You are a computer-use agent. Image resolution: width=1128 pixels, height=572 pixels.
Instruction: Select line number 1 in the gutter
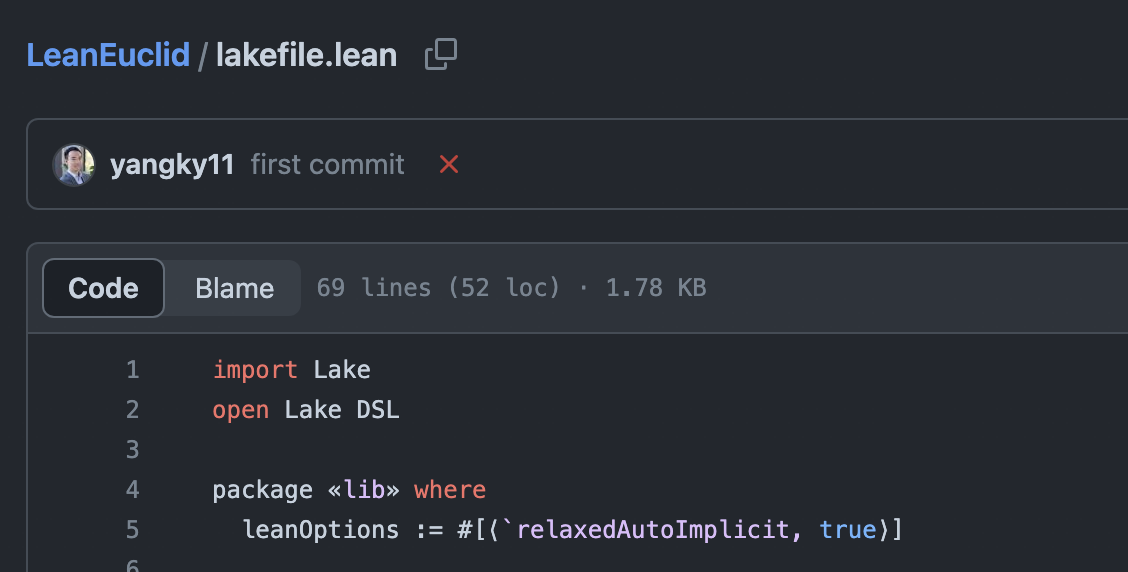pos(132,370)
